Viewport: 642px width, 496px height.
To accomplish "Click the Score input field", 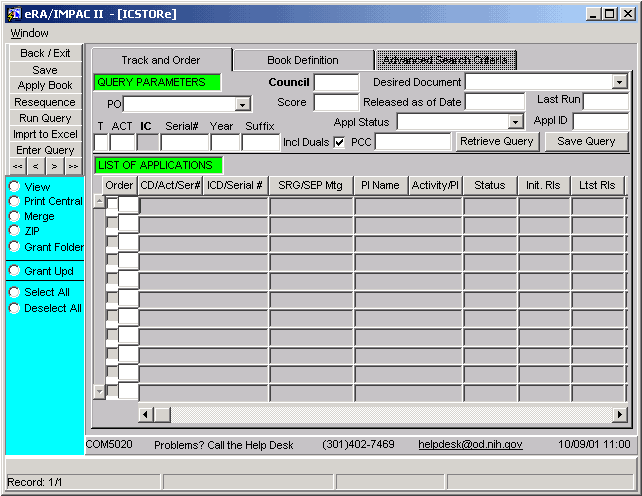I will [x=336, y=102].
